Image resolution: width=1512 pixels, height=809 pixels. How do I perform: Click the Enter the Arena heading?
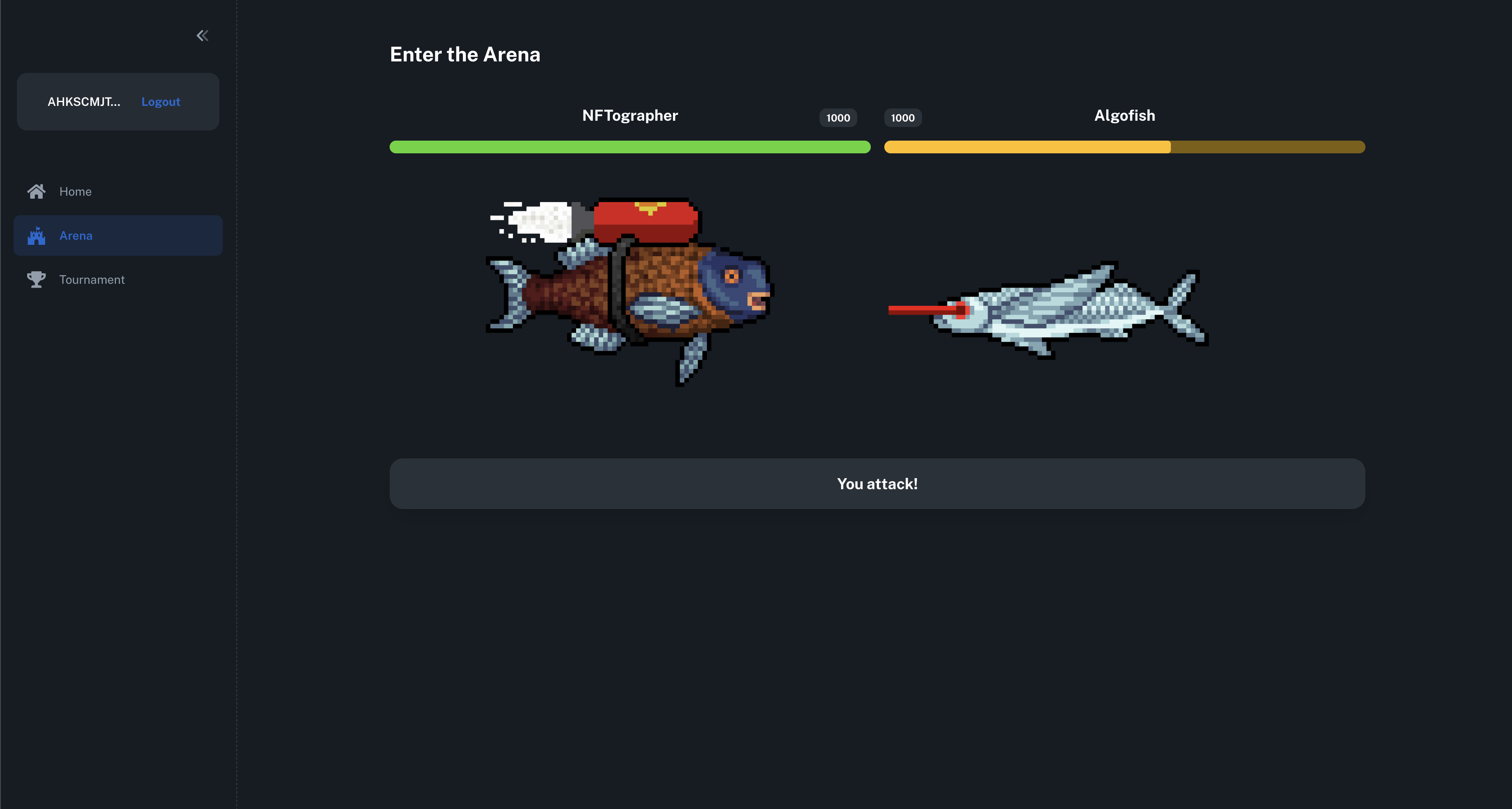(x=465, y=55)
